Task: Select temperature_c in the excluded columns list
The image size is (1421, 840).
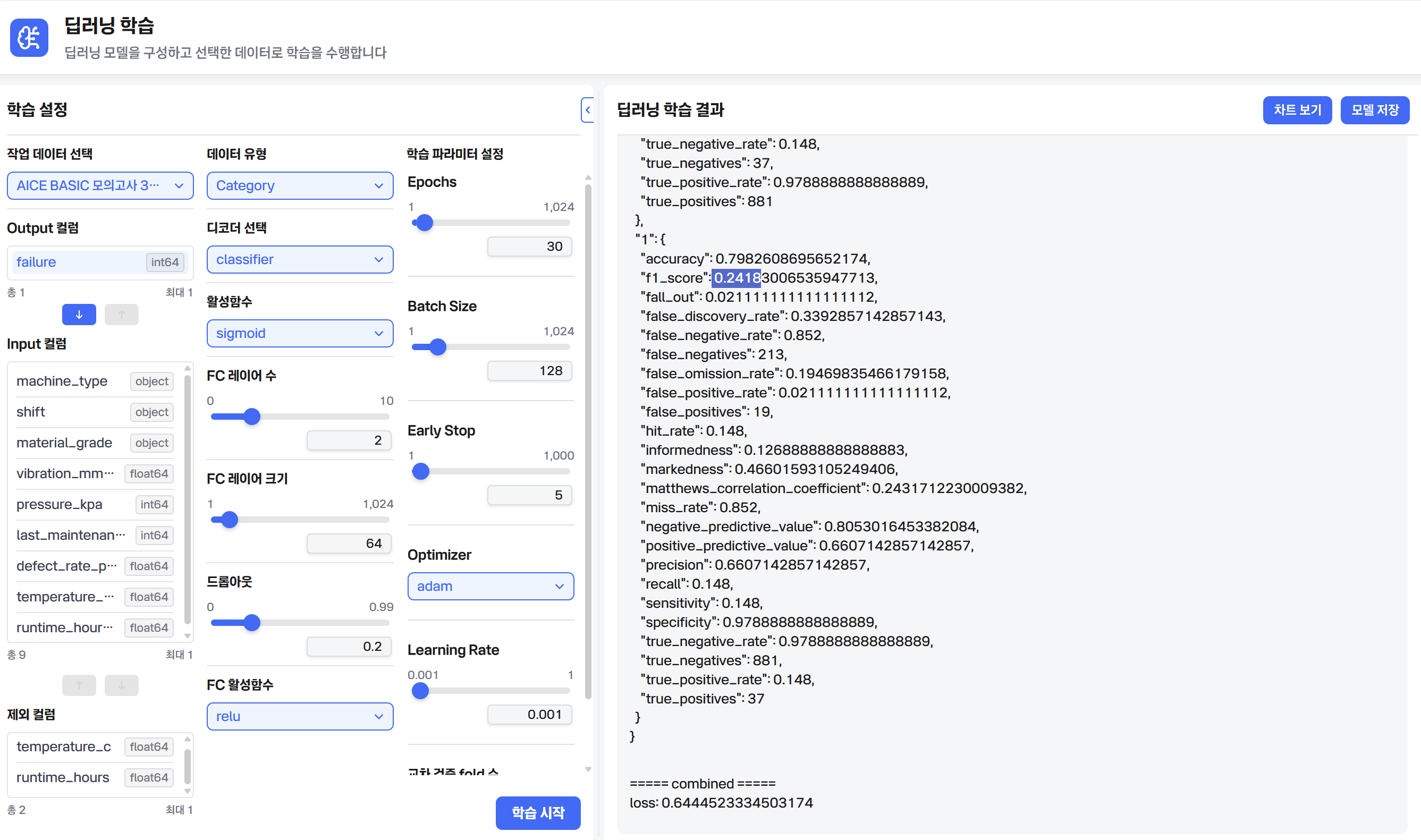Action: pos(95,746)
